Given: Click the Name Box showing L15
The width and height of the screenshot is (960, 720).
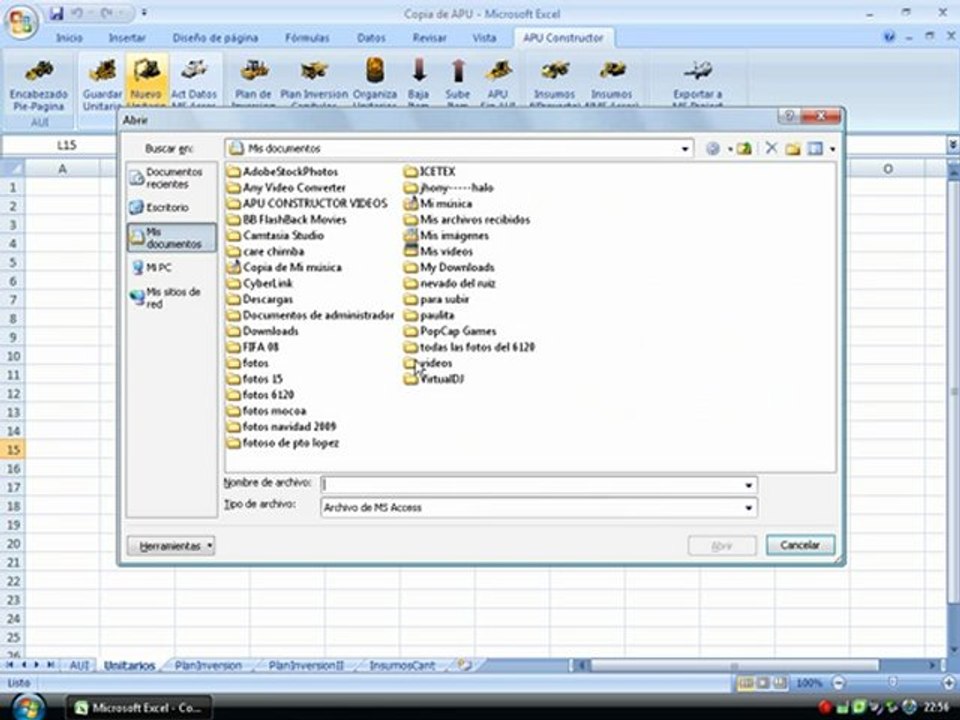Looking at the screenshot, I should [66, 145].
